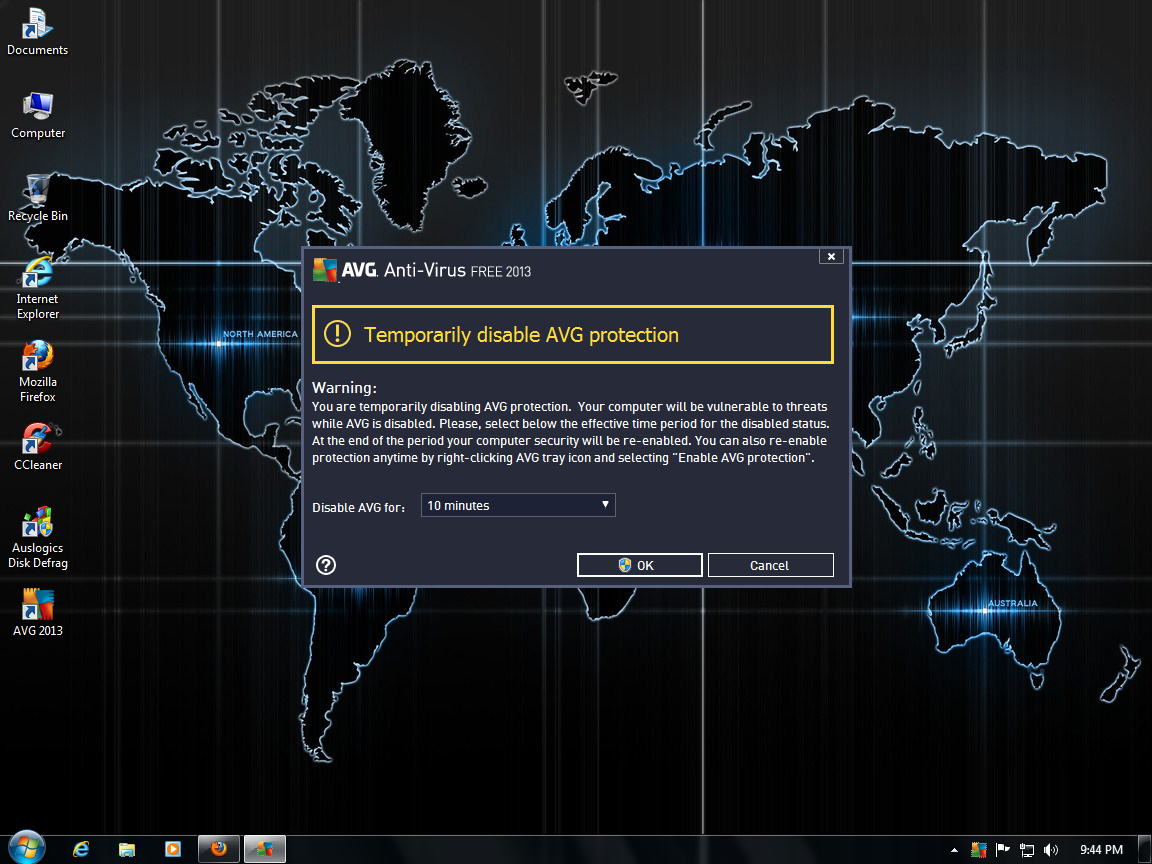Click the yellow warning exclamation icon
1152x864 pixels.
(x=337, y=334)
